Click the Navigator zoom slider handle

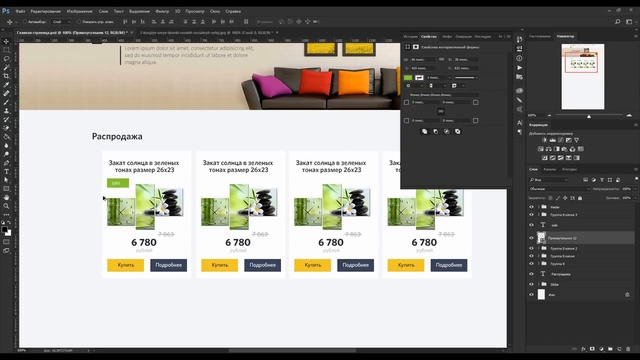[x=589, y=116]
